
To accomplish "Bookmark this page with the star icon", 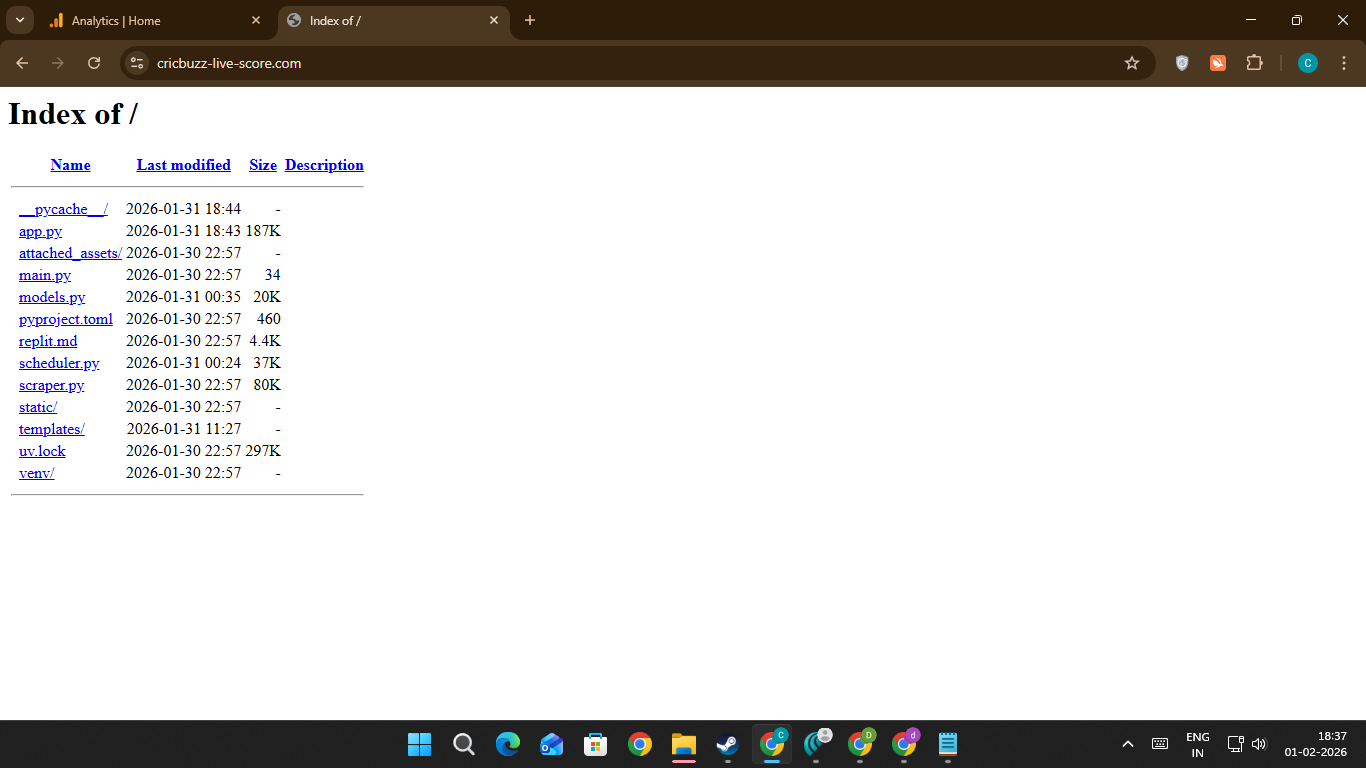I will 1132,63.
